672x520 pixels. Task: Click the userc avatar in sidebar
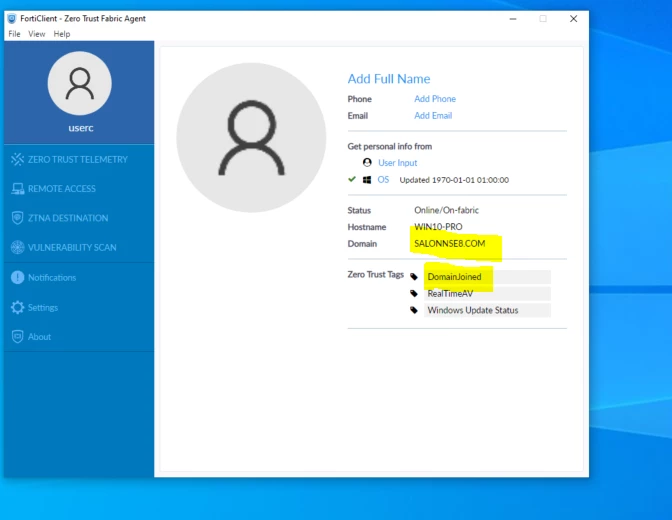click(80, 83)
